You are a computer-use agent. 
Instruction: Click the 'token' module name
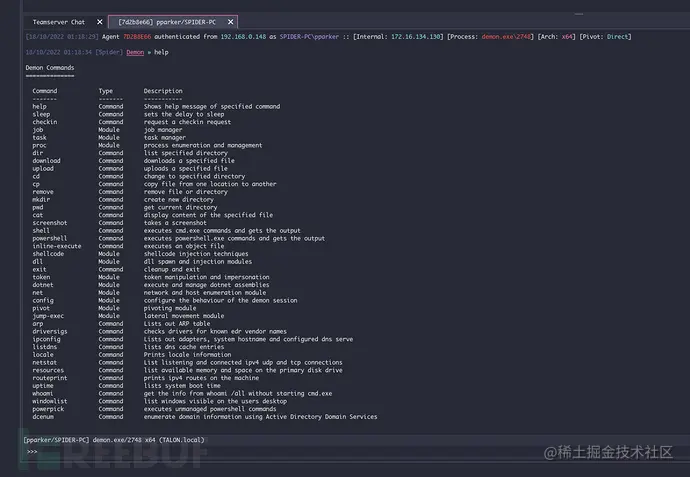tap(41, 277)
